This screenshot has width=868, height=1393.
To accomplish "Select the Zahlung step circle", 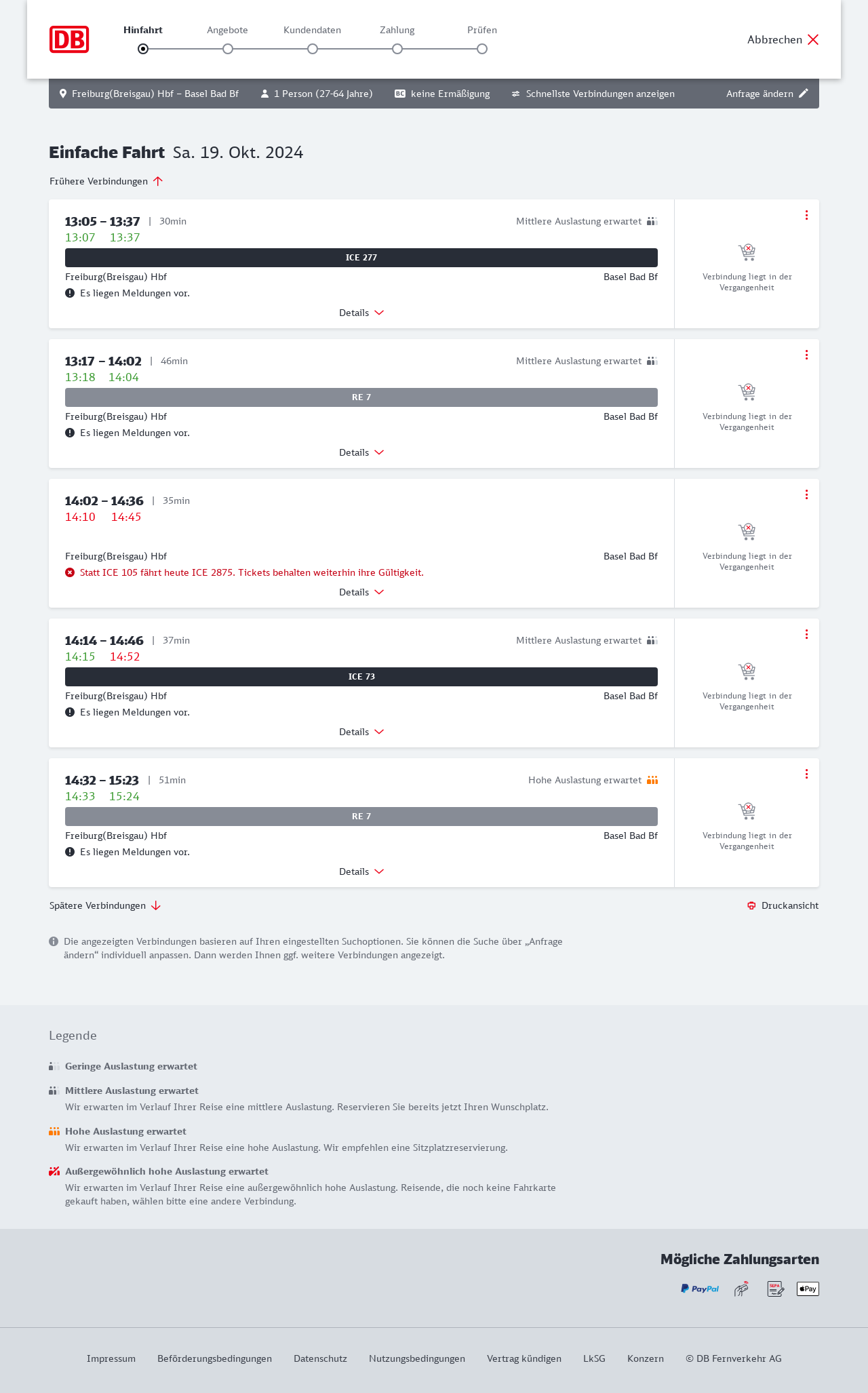I will pyautogui.click(x=397, y=49).
